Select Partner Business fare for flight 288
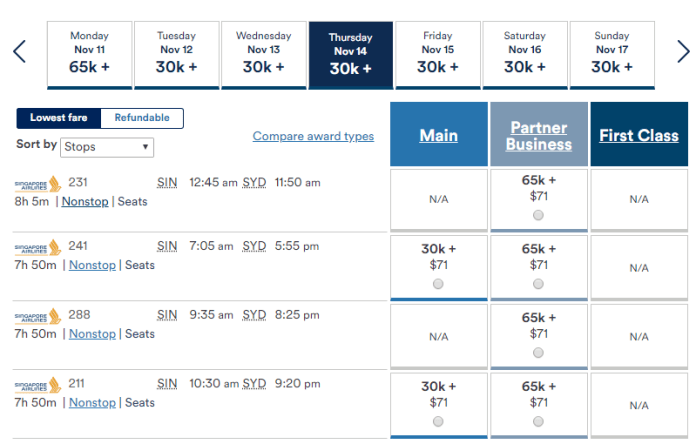Image resolution: width=696 pixels, height=444 pixels. tap(539, 352)
